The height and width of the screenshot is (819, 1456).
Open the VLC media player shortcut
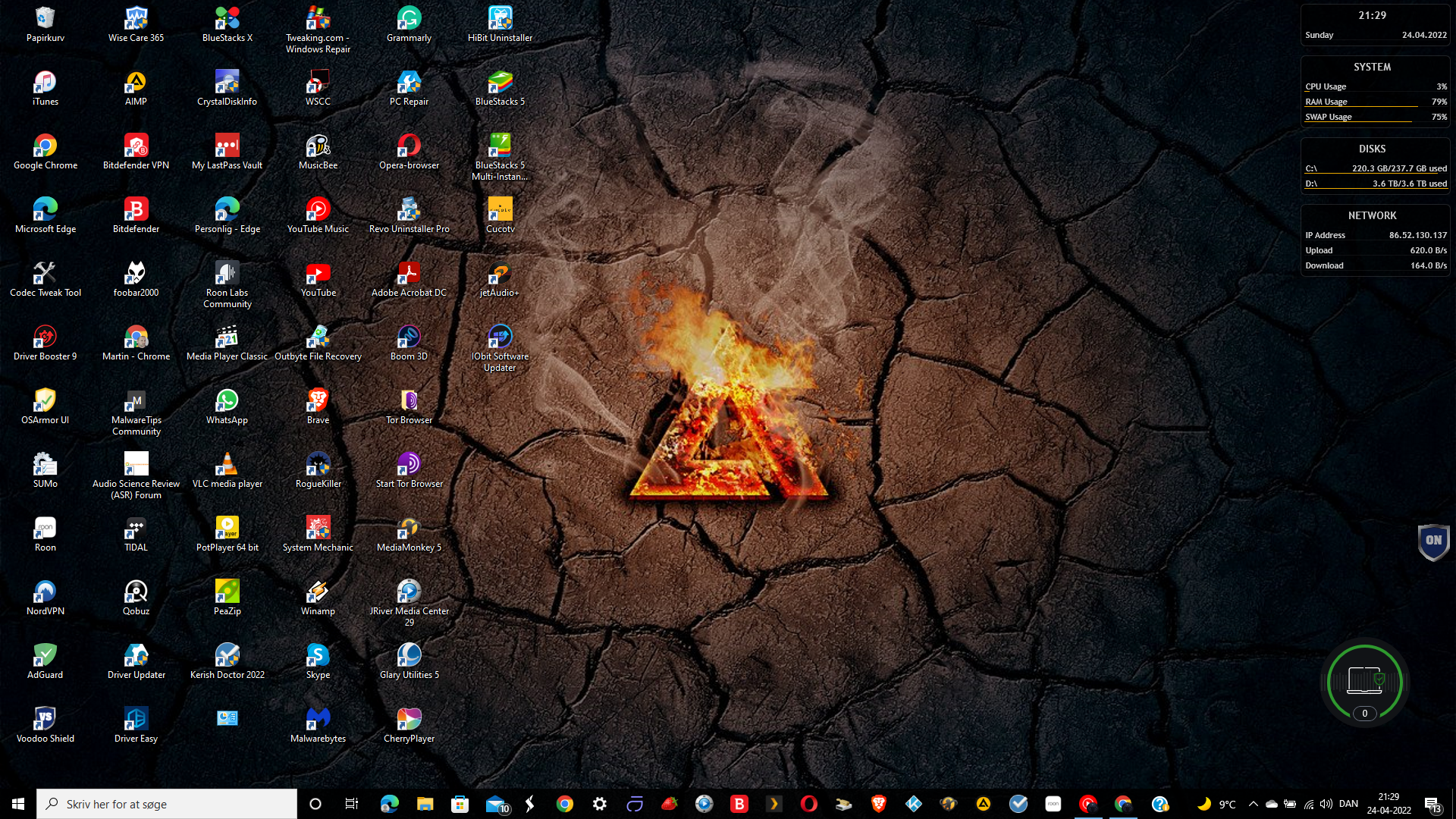coord(227,464)
